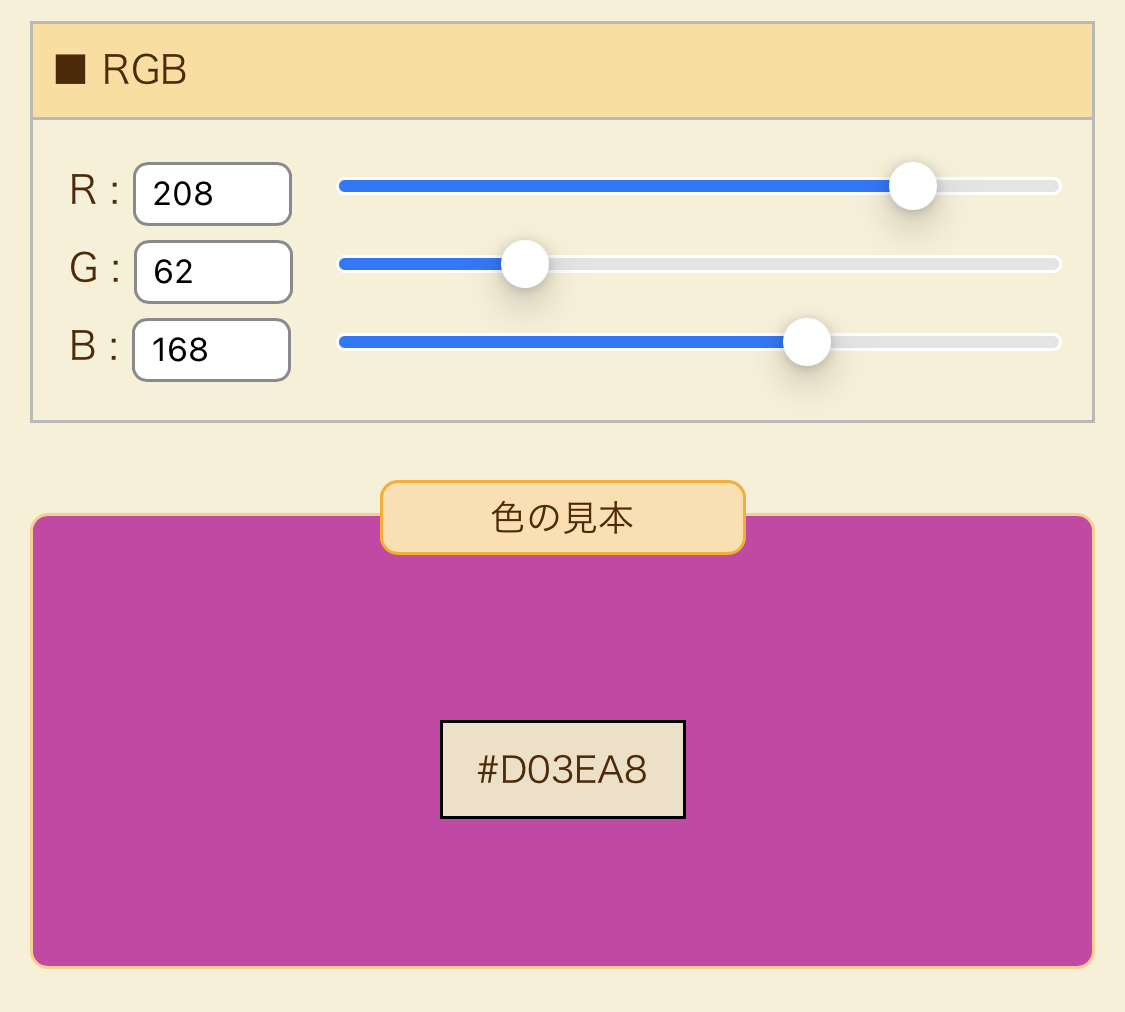Click the B : label
This screenshot has height=1012, width=1125.
click(94, 348)
